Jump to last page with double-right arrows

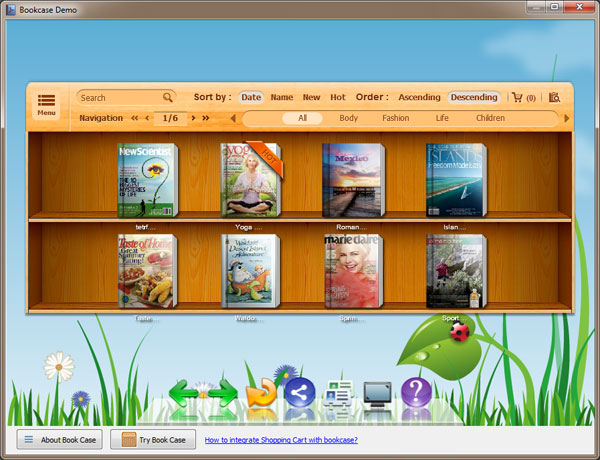point(206,118)
